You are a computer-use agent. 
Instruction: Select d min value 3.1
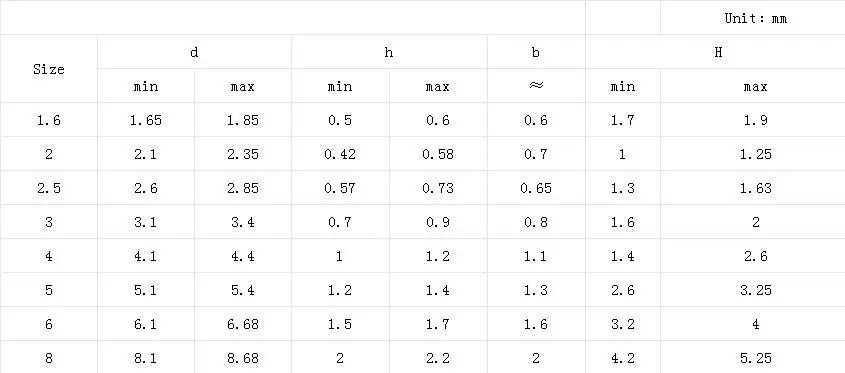tap(146, 222)
